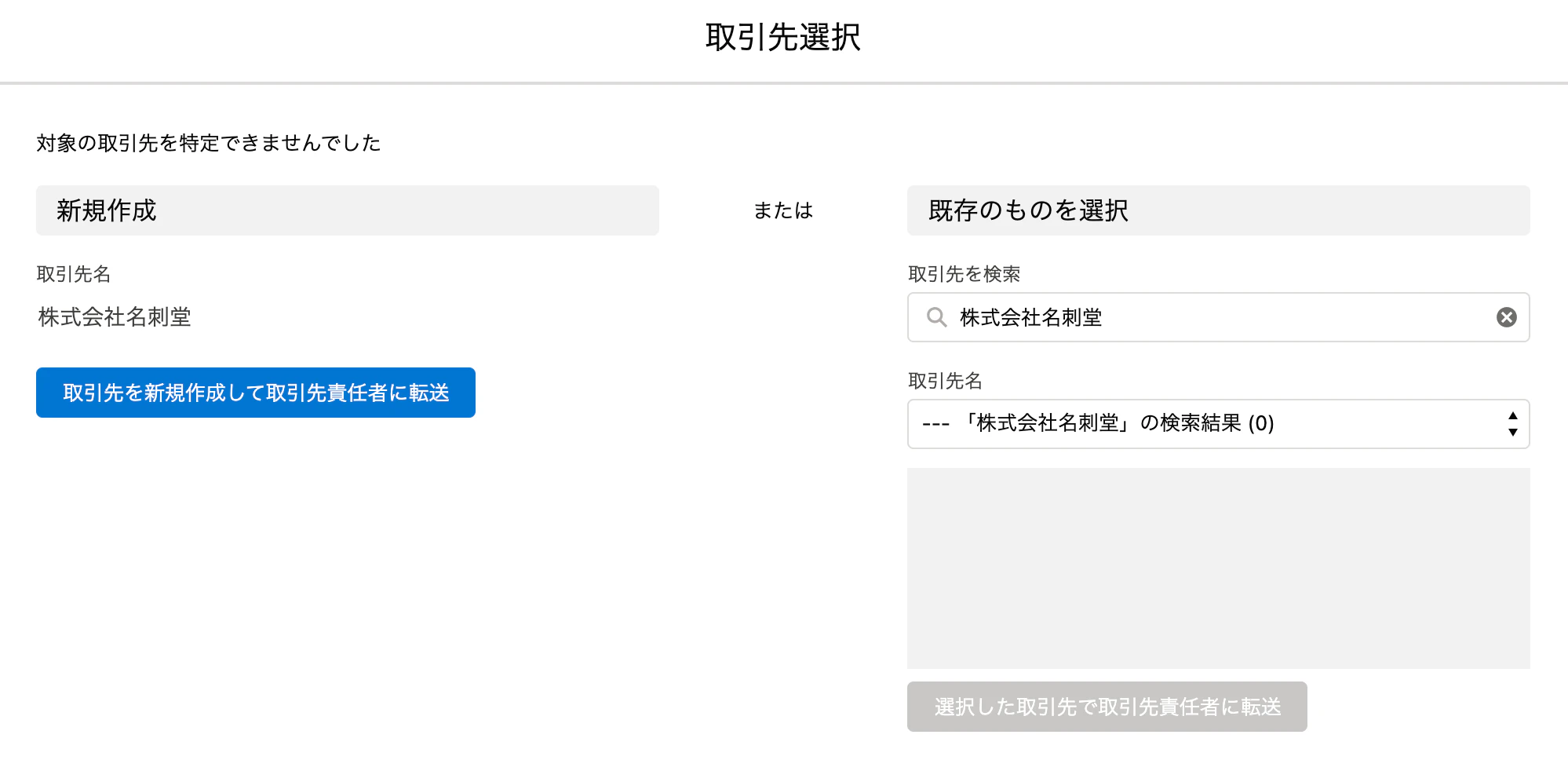The image size is (1568, 771).
Task: Click the 対象の取引先を特定できませんでした message
Action: 209,143
